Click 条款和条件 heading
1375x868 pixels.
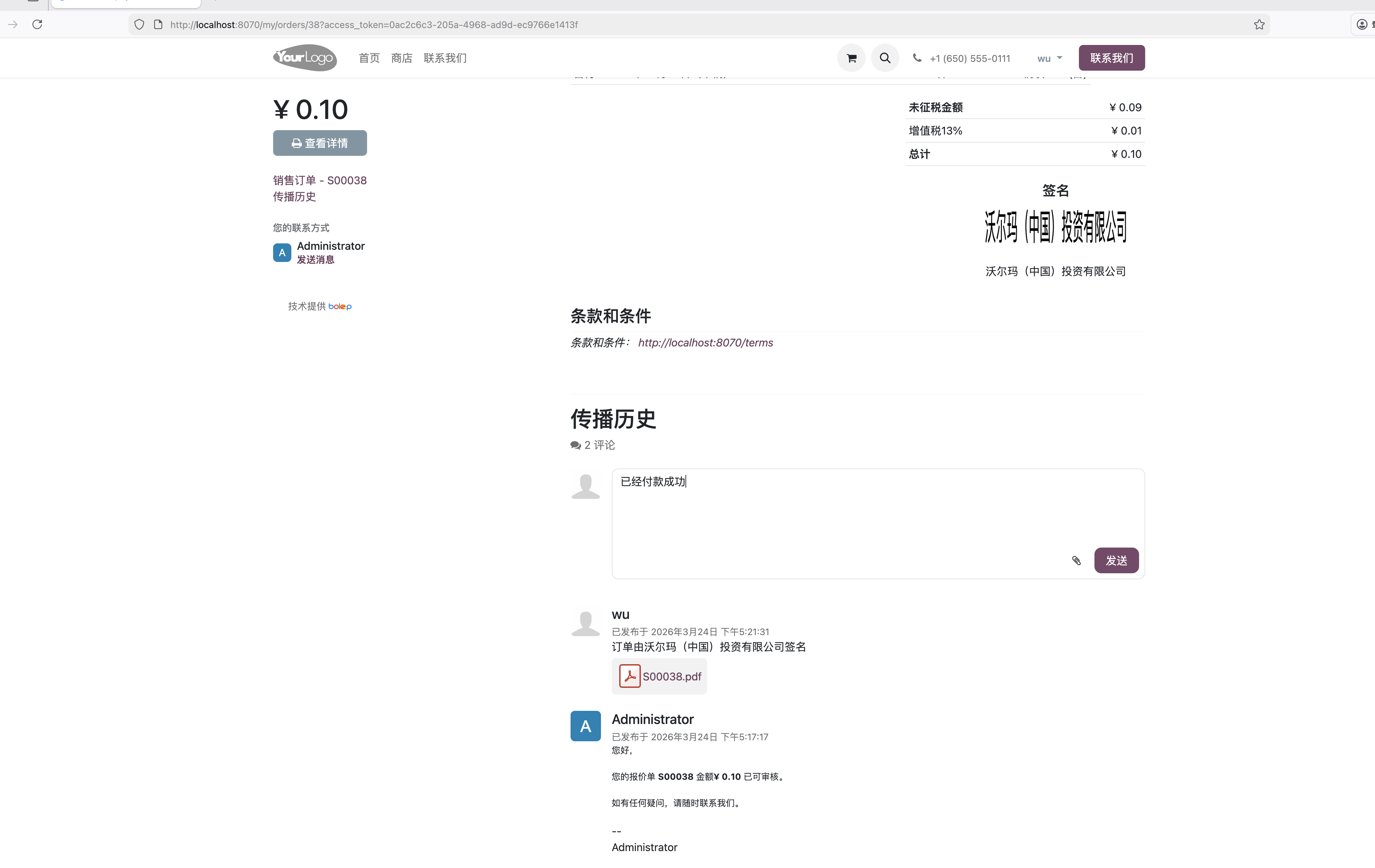pyautogui.click(x=610, y=316)
